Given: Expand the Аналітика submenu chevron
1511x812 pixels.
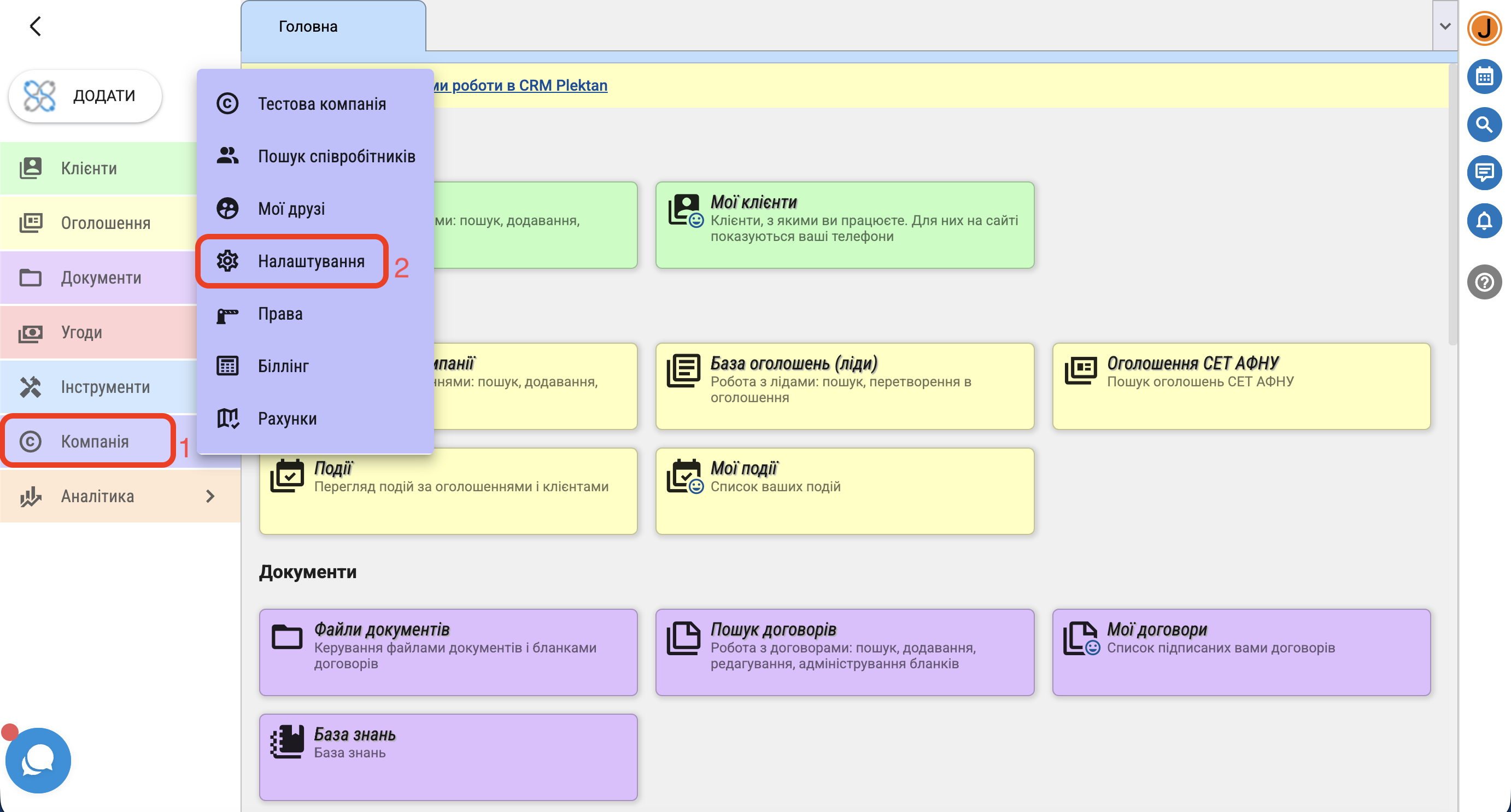Looking at the screenshot, I should click(x=210, y=497).
